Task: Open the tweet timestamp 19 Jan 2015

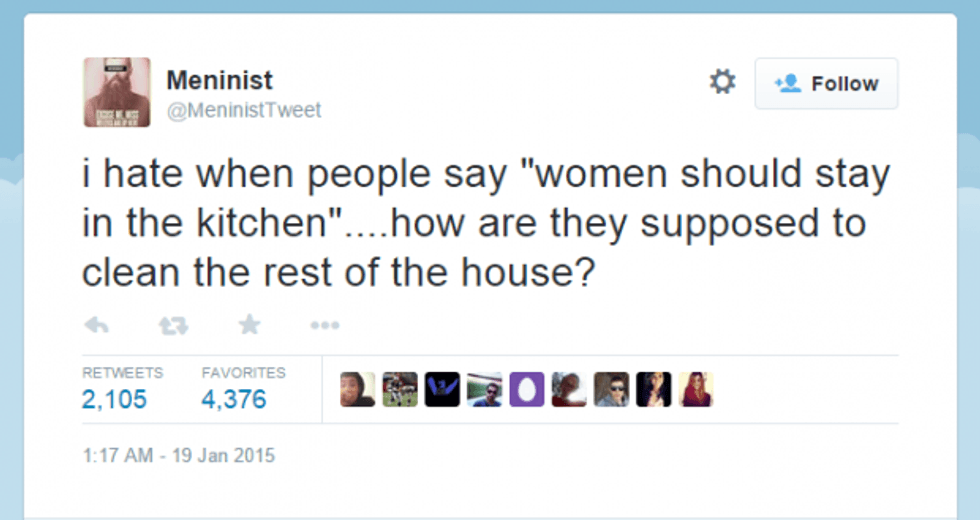Action: pyautogui.click(x=177, y=455)
